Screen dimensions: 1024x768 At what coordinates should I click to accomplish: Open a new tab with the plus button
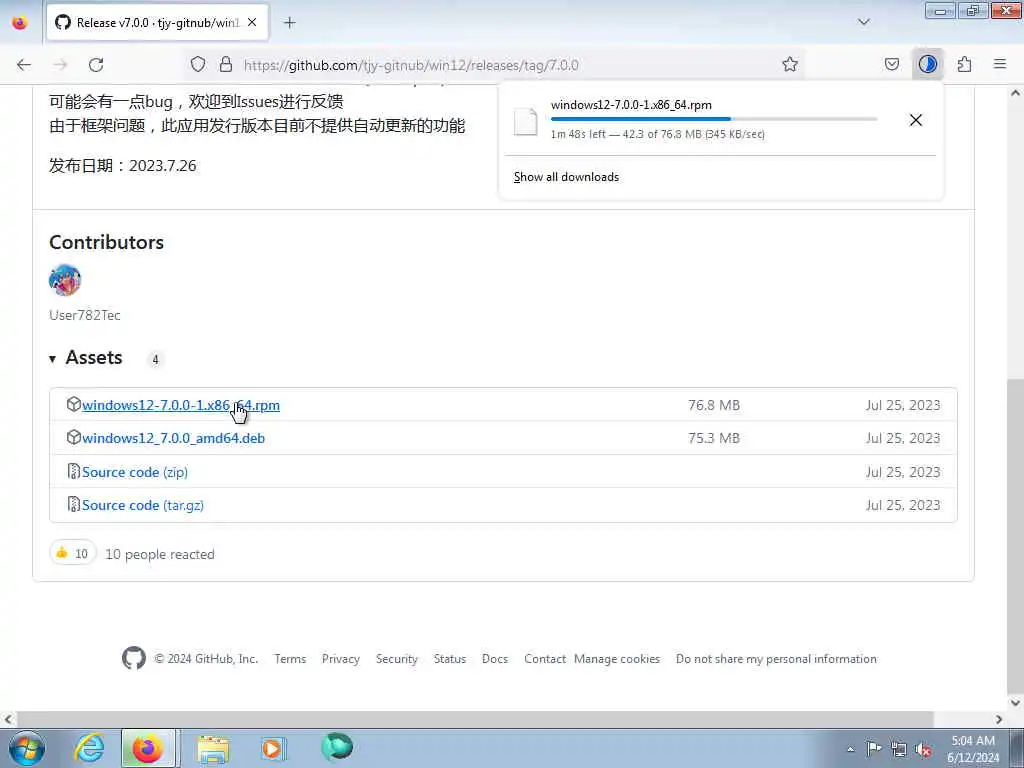pyautogui.click(x=290, y=23)
